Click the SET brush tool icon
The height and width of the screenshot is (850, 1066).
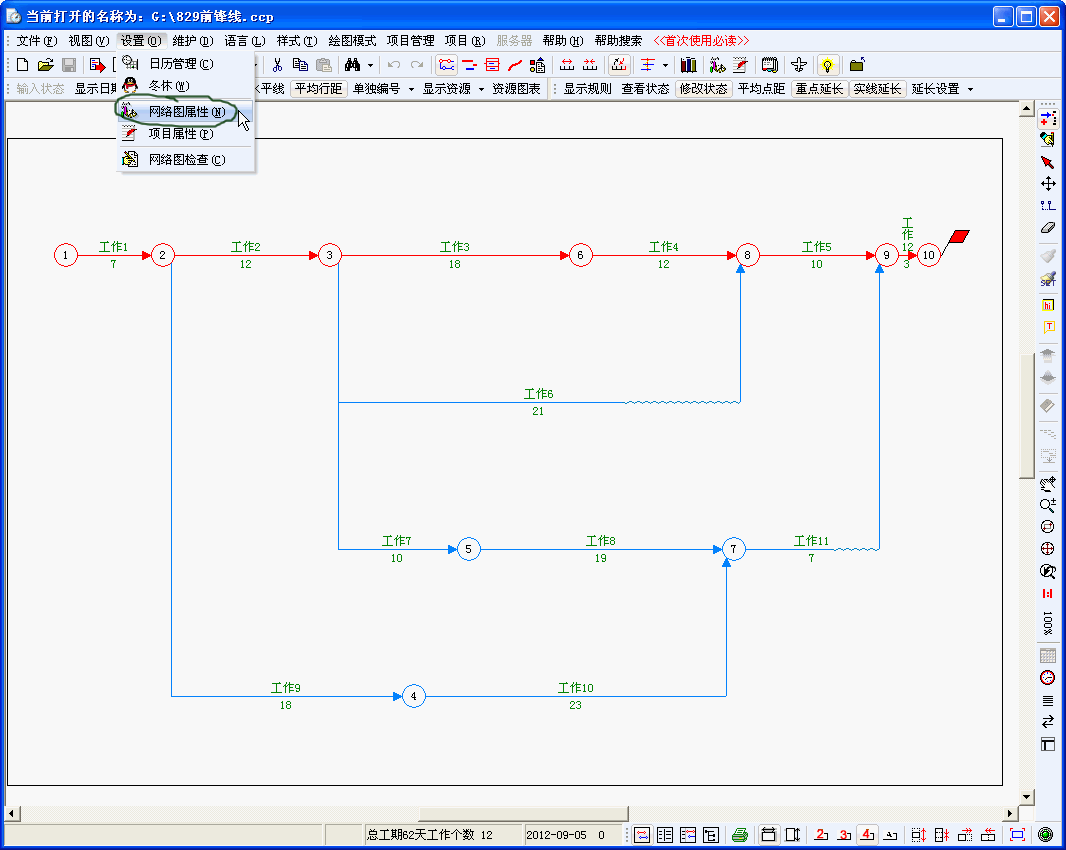(x=1048, y=279)
